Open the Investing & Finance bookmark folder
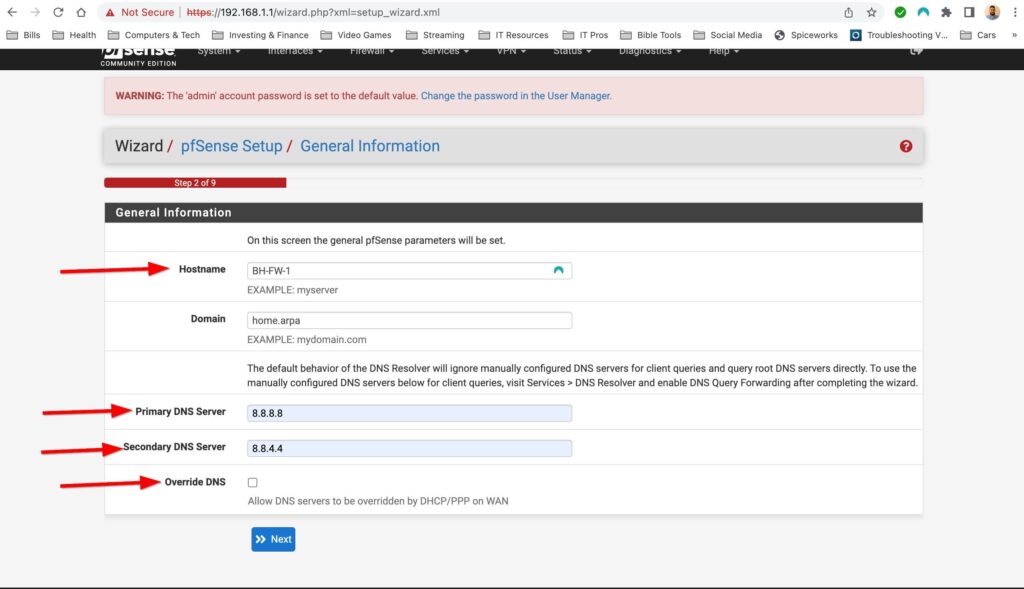 [x=260, y=35]
